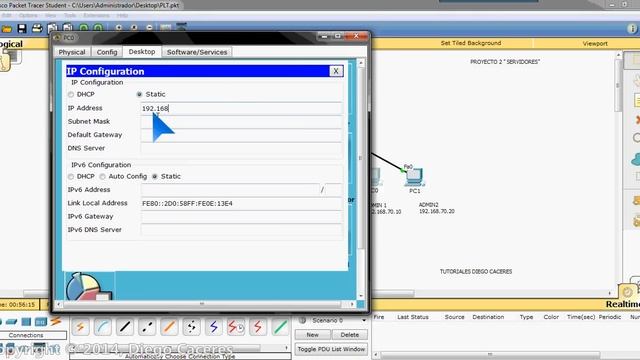
Task: Select the Phone dotted cable icon
Action: [191, 327]
